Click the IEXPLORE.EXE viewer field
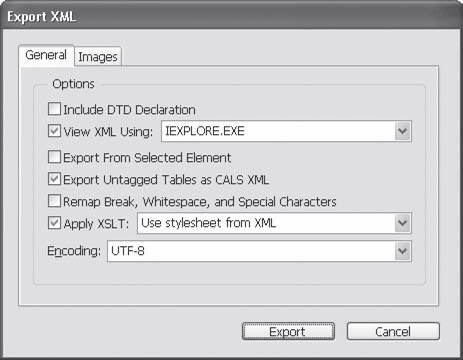 tap(287, 131)
